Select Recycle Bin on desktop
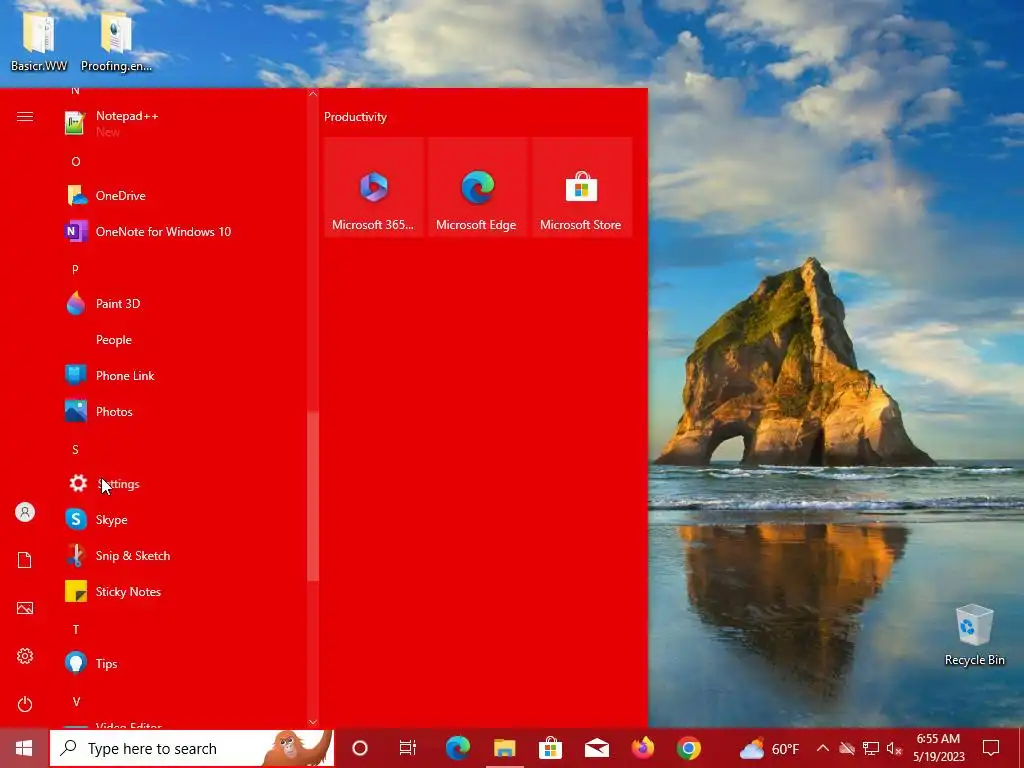Viewport: 1024px width, 768px height. [x=974, y=635]
